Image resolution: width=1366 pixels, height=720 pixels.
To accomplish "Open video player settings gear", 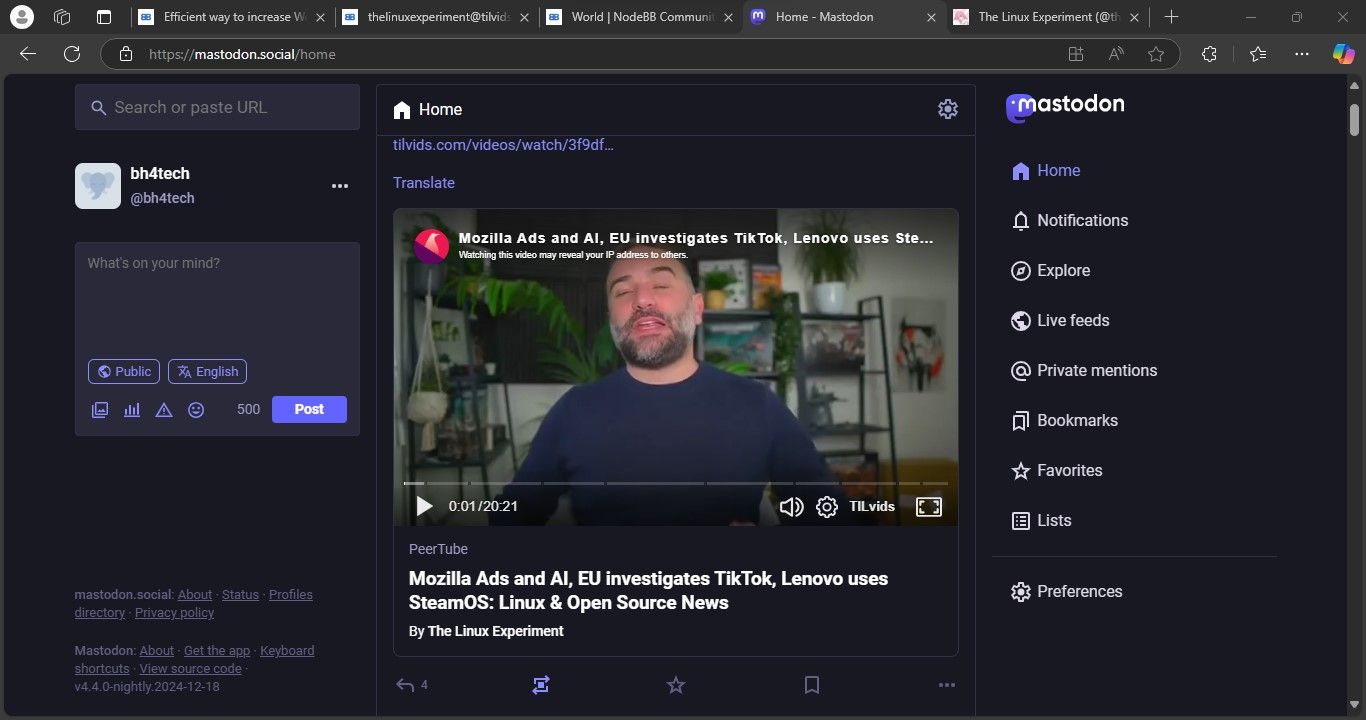I will [x=826, y=507].
